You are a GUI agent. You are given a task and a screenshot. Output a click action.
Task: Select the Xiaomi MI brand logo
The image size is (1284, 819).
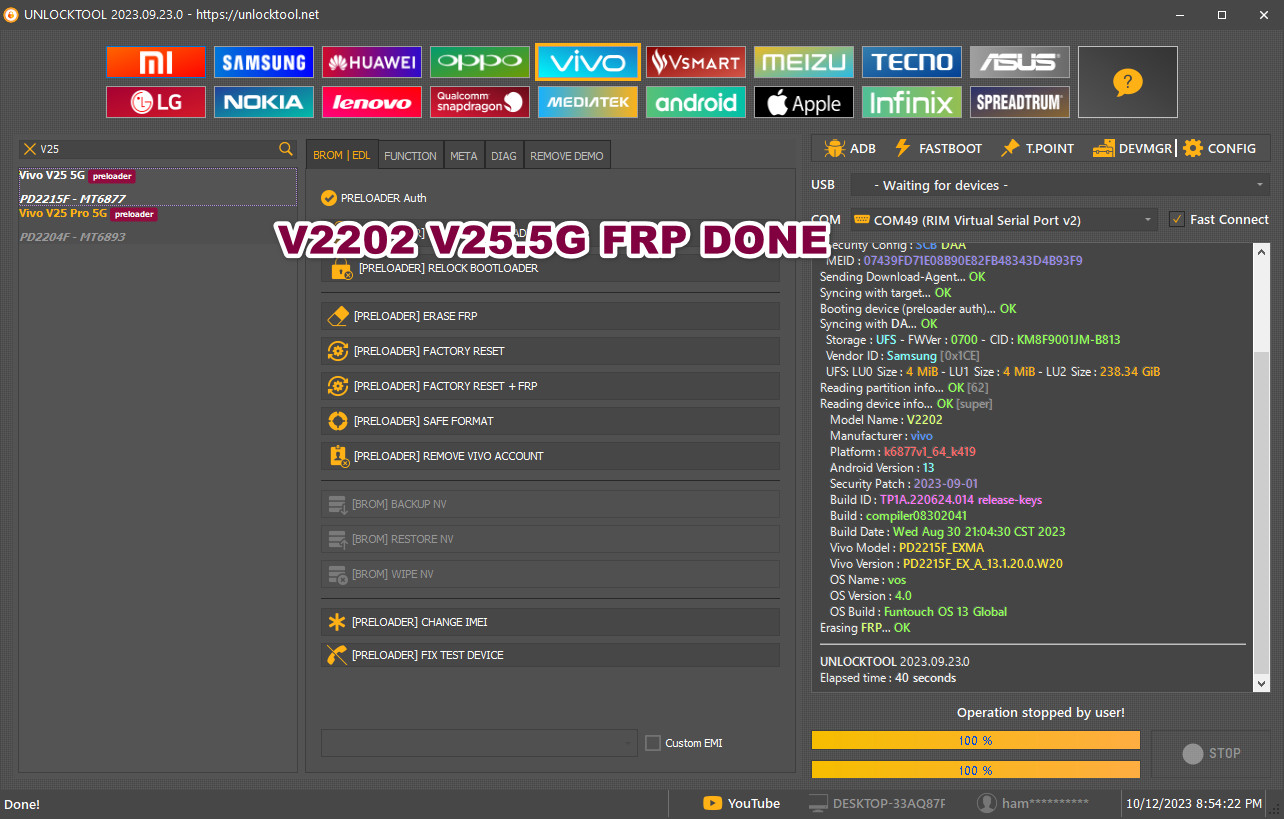pos(156,62)
